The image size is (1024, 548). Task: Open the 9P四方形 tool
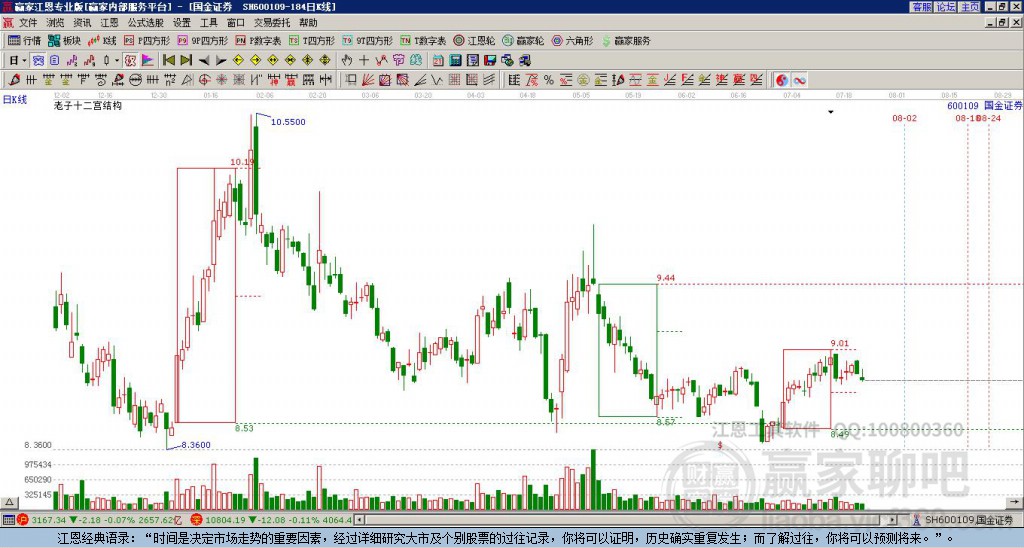tap(202, 40)
